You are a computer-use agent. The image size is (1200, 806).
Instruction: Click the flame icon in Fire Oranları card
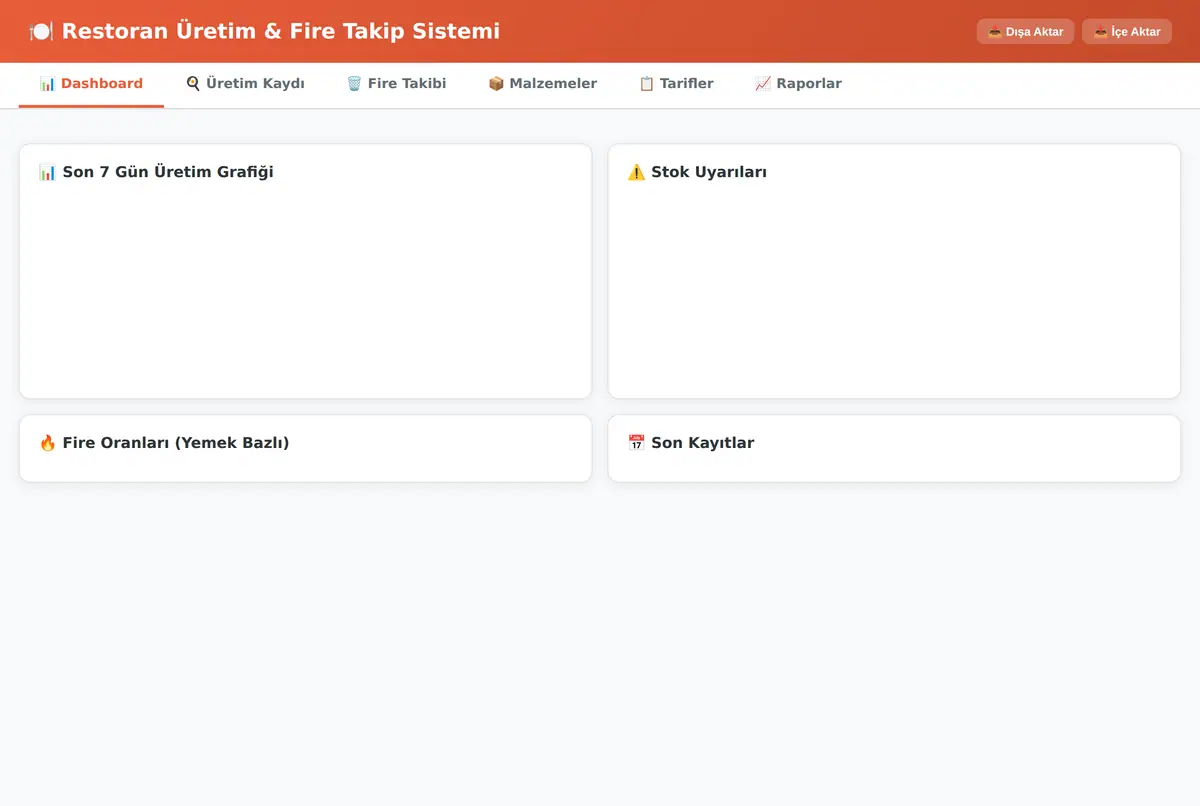click(47, 442)
